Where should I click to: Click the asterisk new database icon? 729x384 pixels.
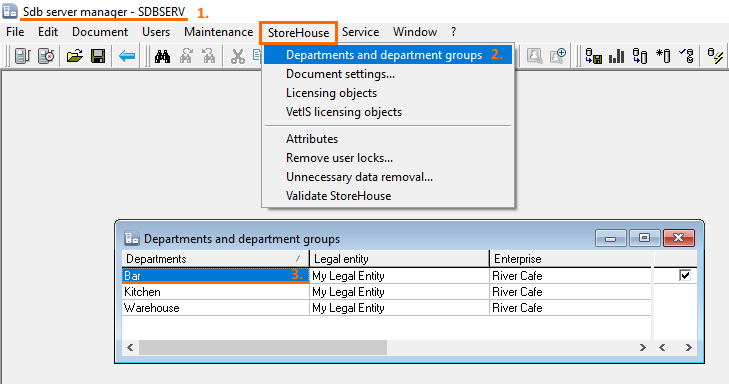[663, 56]
